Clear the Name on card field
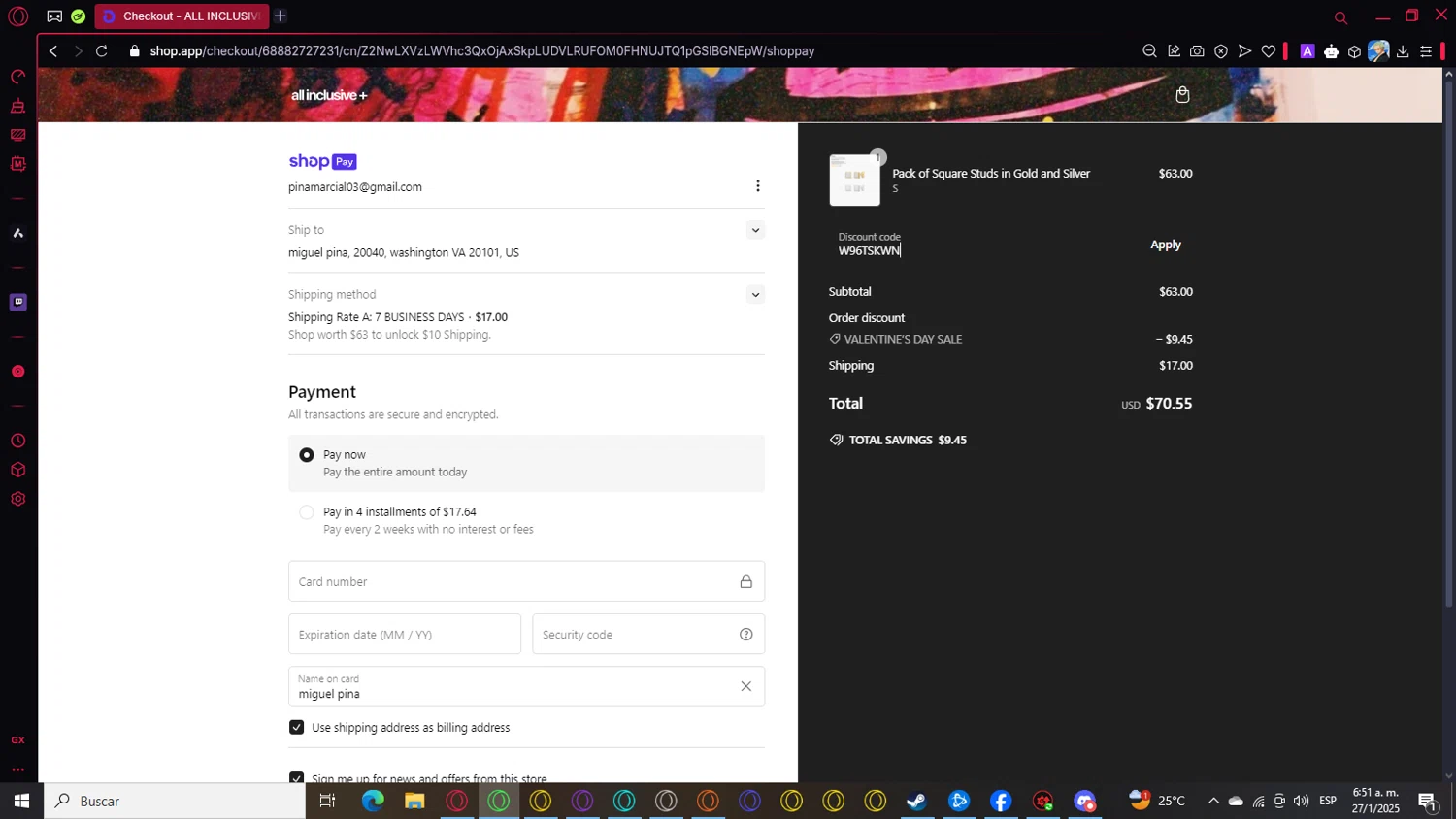 (x=746, y=686)
